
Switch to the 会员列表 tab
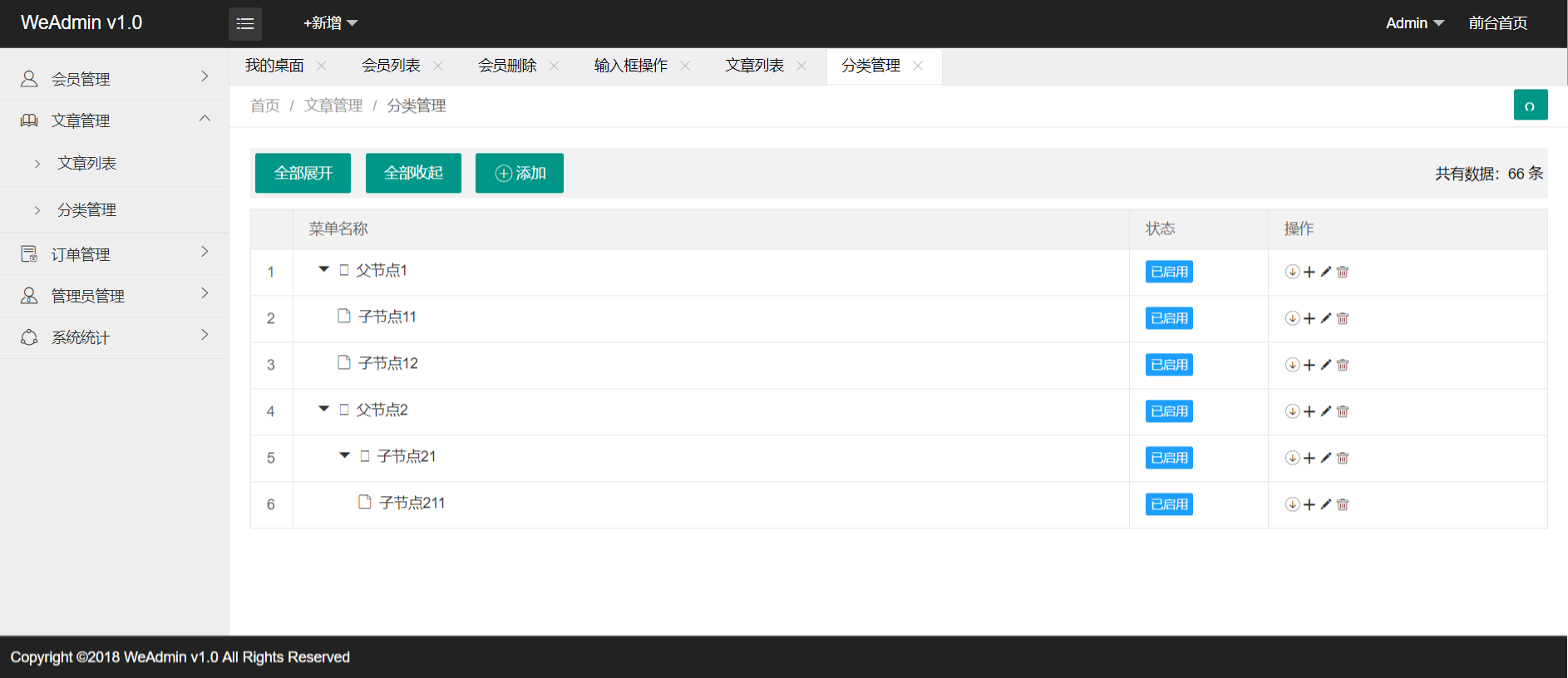391,66
